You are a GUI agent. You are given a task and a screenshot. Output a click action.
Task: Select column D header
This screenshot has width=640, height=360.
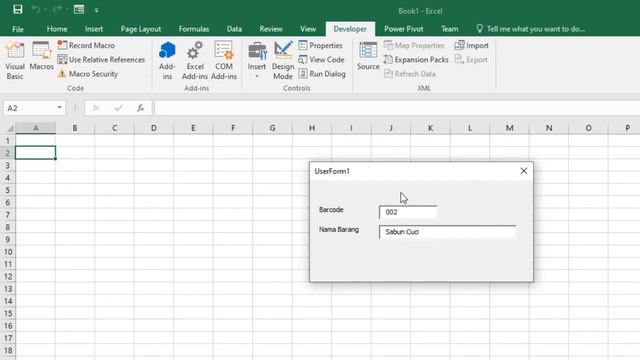153,128
